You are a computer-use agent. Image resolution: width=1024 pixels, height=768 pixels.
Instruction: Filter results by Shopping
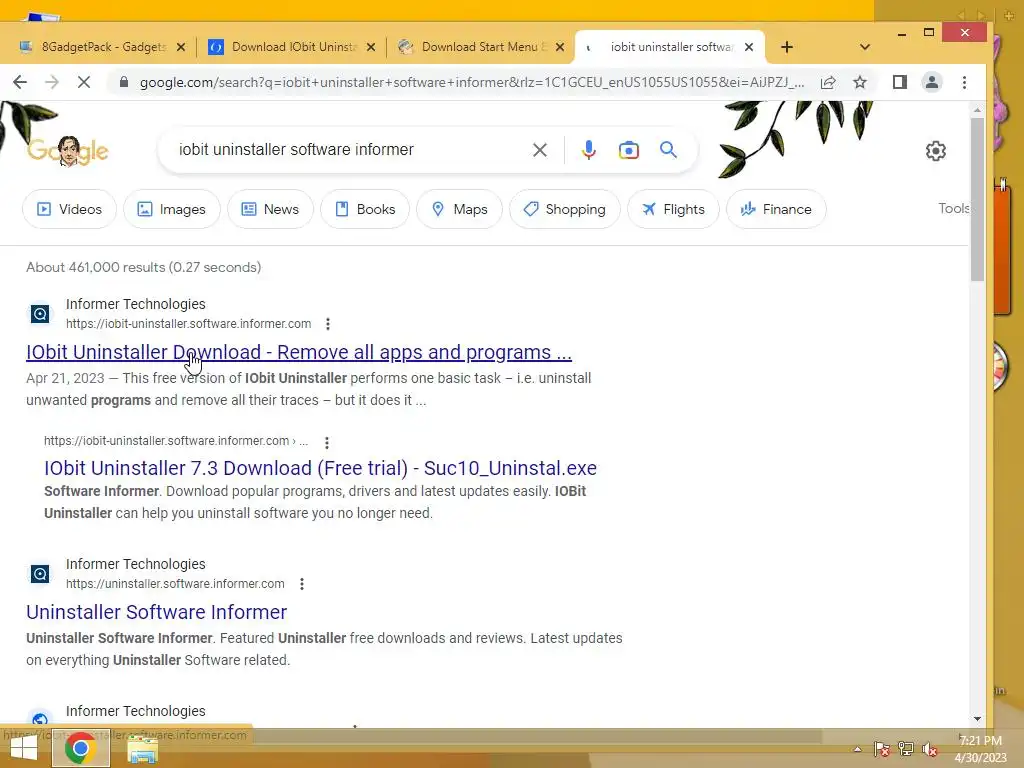tap(565, 209)
